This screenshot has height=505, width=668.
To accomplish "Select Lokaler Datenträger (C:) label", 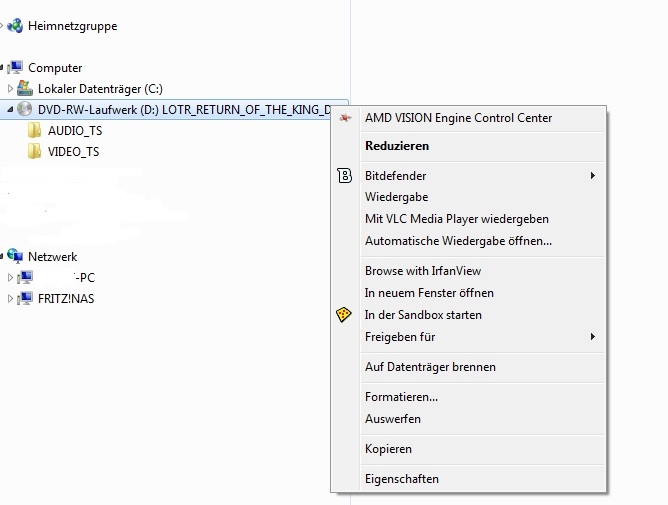I will click(100, 89).
